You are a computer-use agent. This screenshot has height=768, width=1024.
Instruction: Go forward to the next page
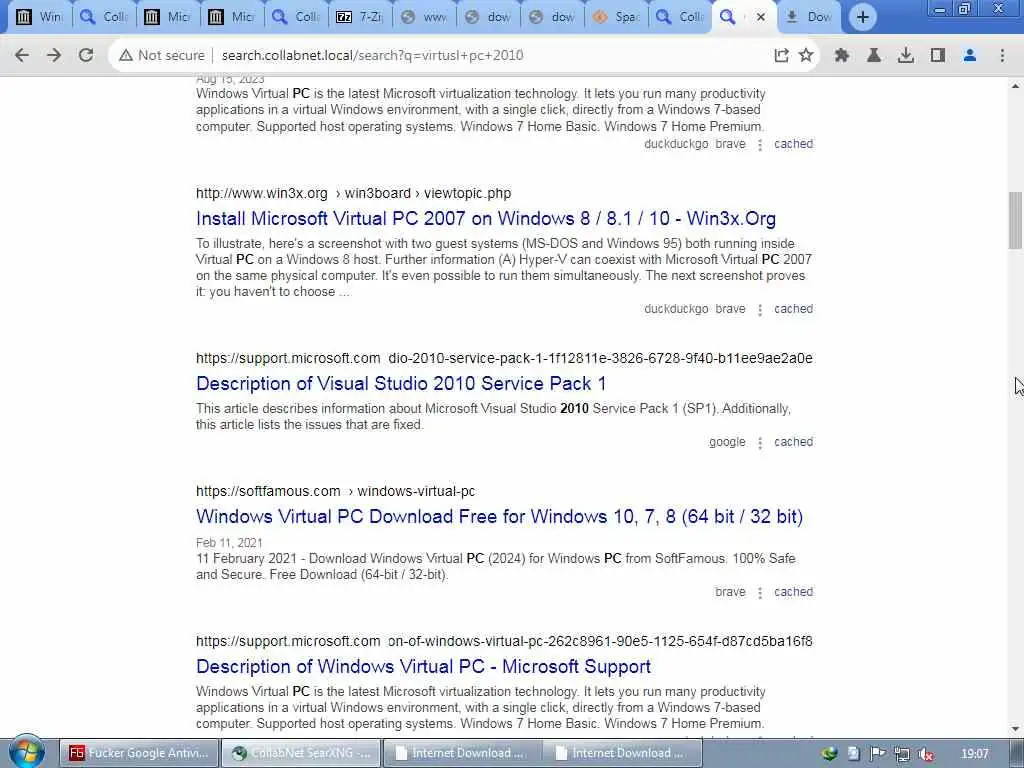tap(54, 56)
